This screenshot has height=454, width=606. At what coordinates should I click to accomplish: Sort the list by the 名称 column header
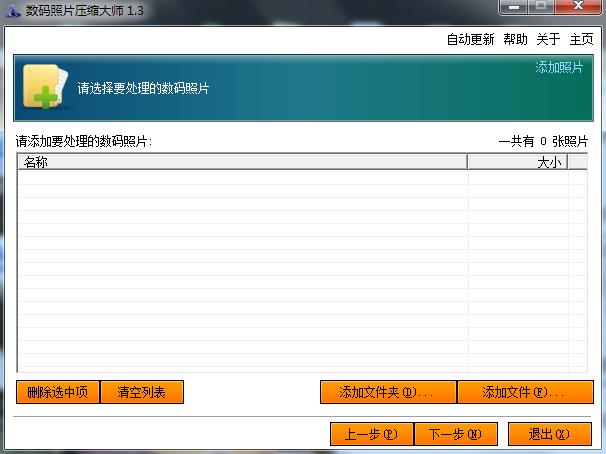click(242, 162)
